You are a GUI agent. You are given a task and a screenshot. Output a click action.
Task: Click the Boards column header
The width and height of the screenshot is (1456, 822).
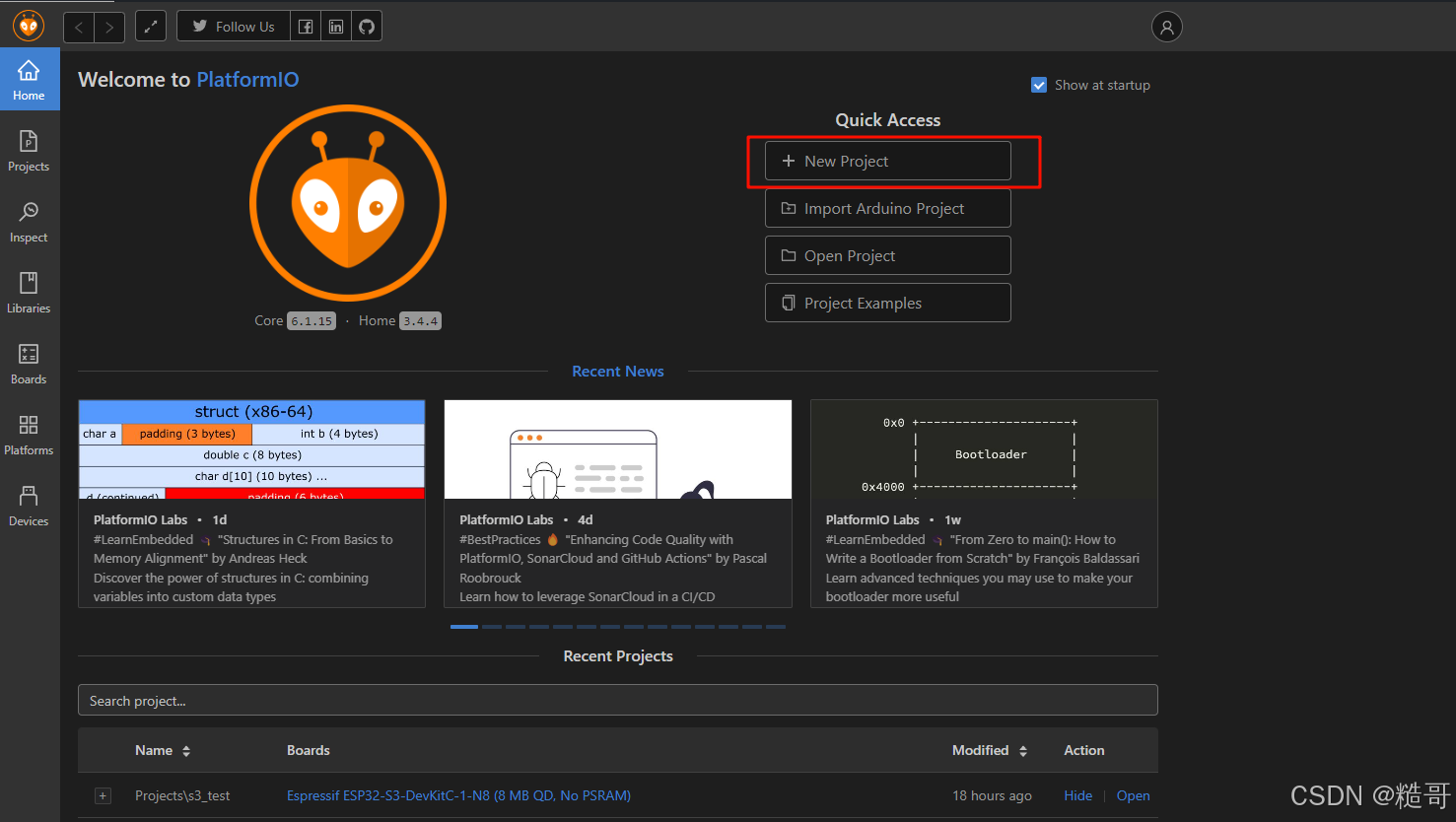tap(309, 750)
